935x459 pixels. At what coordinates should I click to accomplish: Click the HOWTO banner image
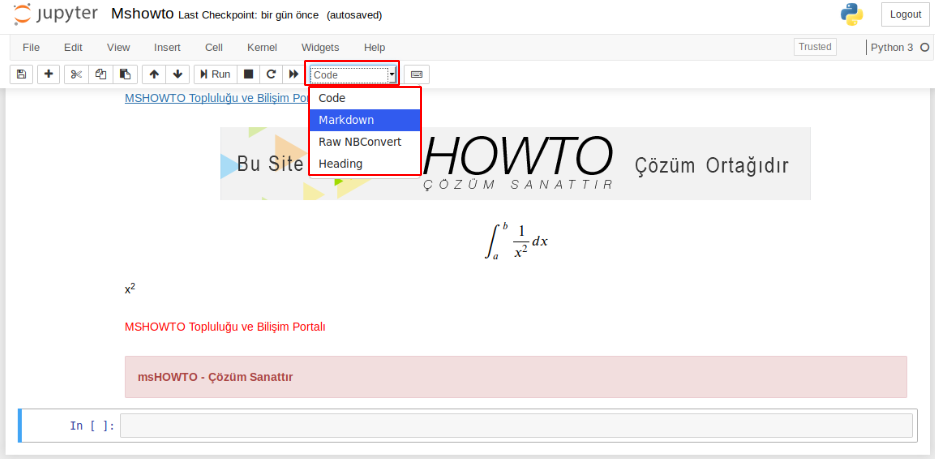click(x=515, y=163)
